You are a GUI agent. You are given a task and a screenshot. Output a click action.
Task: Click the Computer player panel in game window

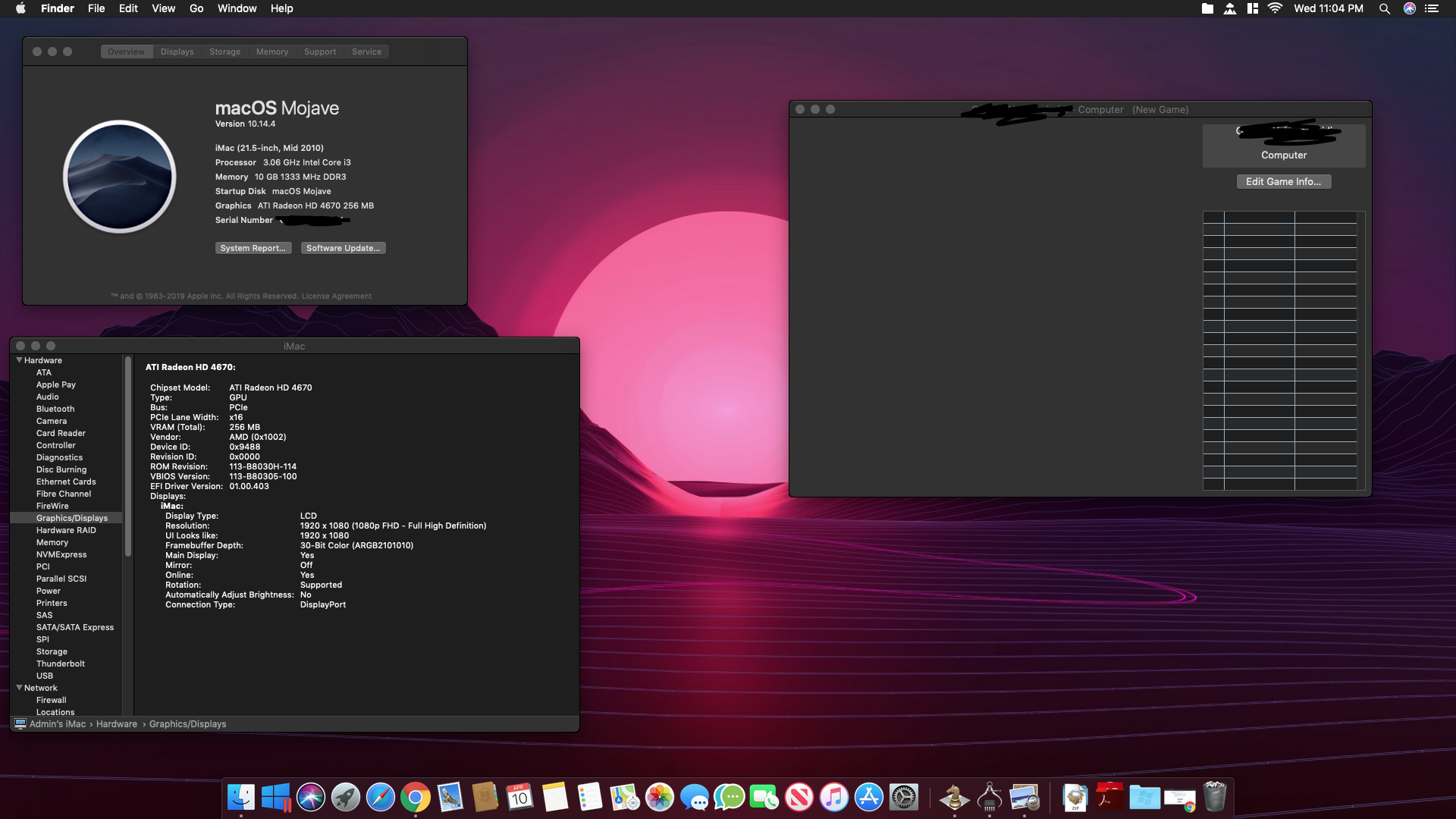1284,146
